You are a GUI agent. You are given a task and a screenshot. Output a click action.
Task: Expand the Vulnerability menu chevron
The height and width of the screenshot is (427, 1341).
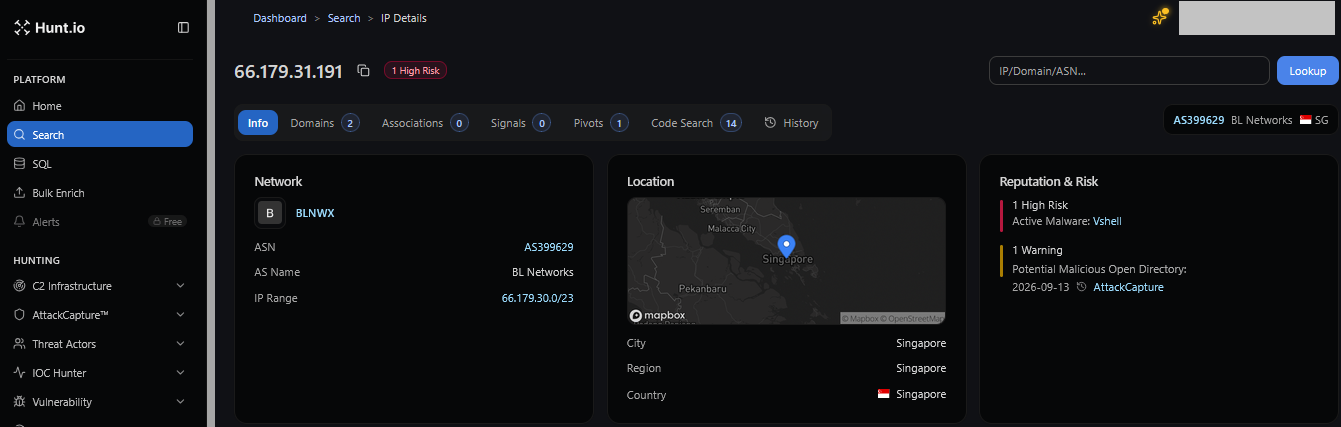click(x=180, y=402)
